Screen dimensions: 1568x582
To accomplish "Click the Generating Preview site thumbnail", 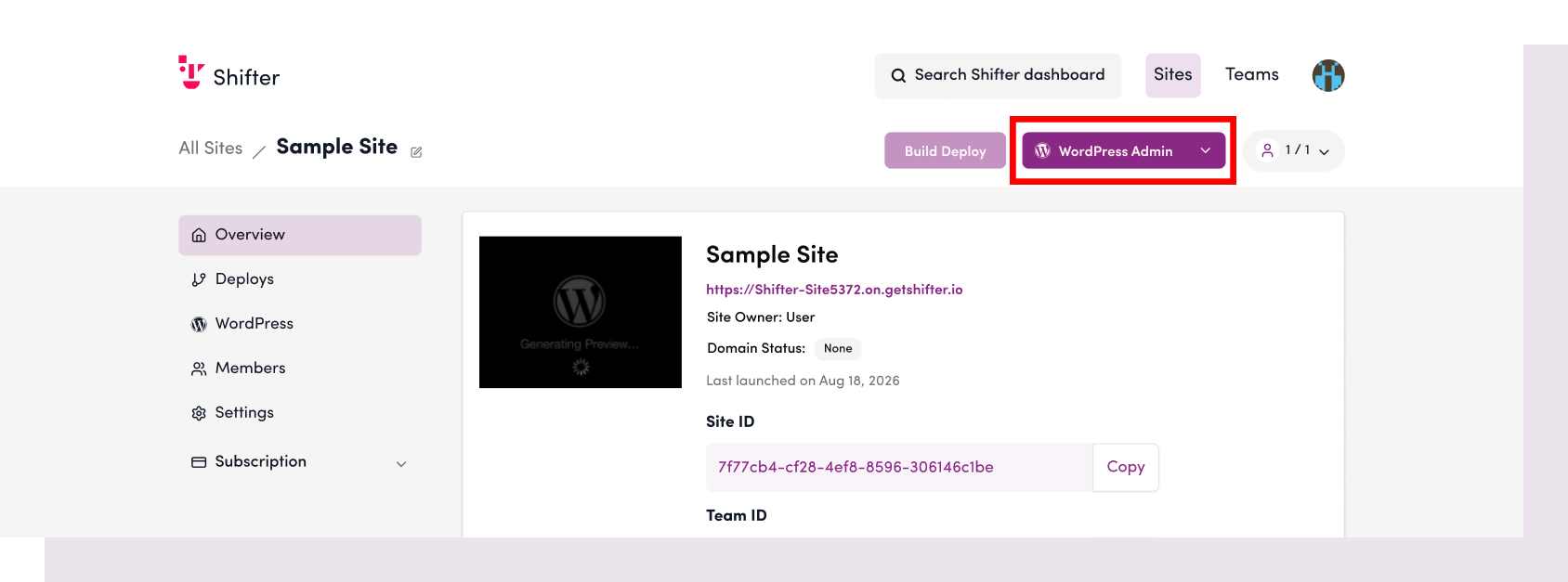I will [581, 312].
